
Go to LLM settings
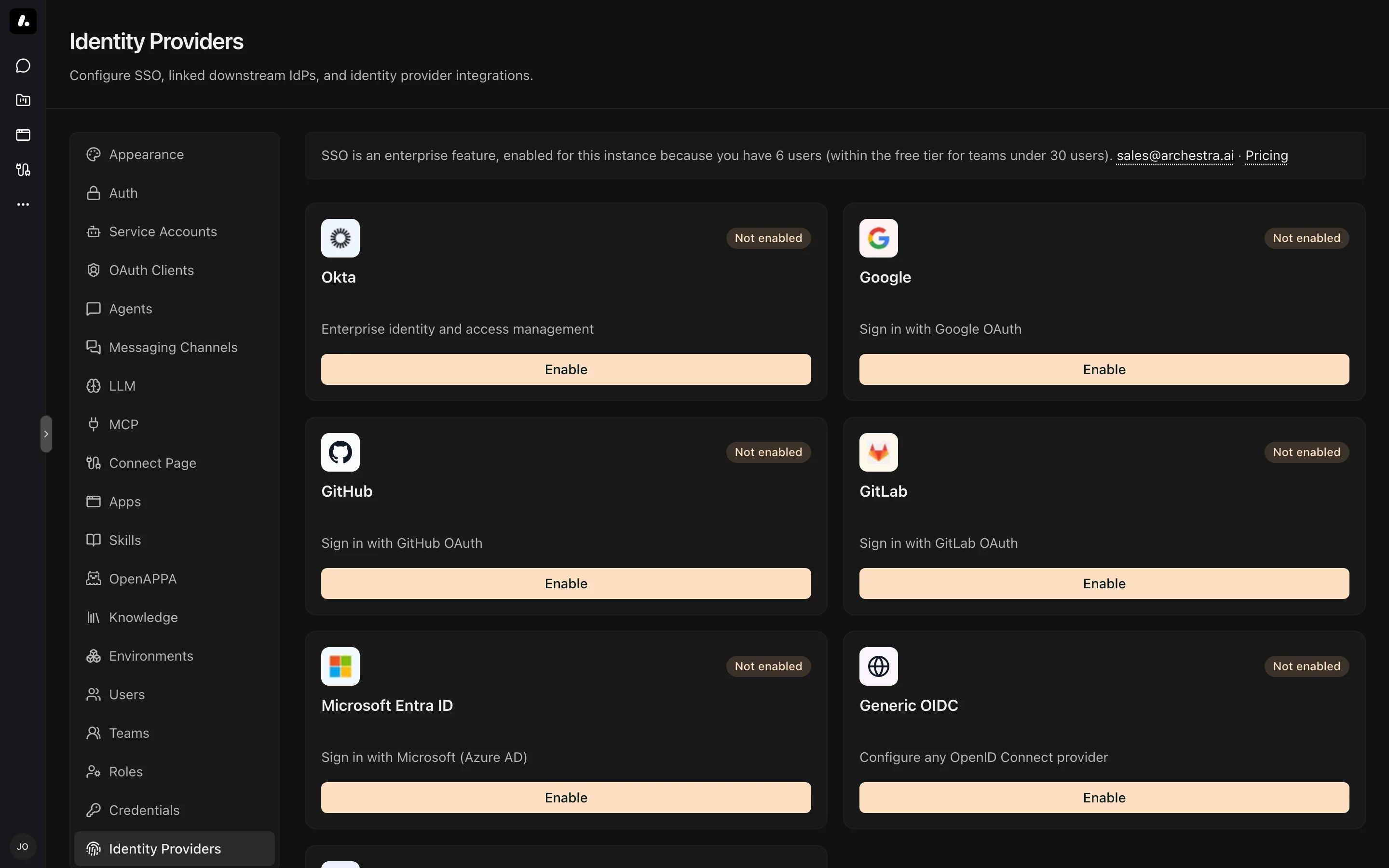[x=175, y=386]
